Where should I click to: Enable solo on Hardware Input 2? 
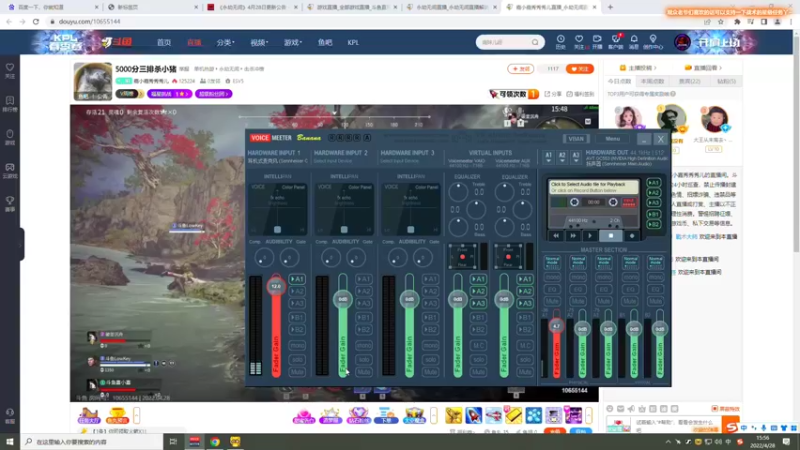364,359
